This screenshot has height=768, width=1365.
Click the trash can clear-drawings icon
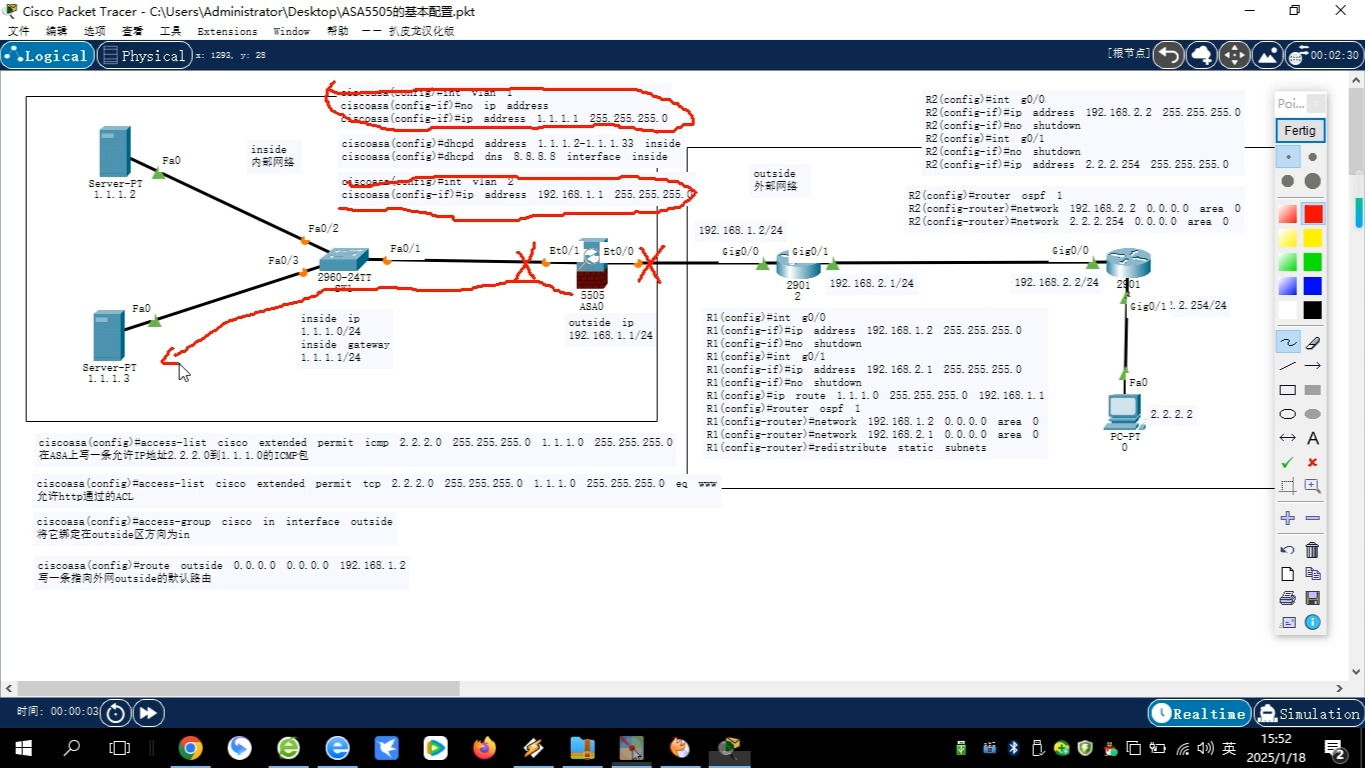pos(1313,550)
